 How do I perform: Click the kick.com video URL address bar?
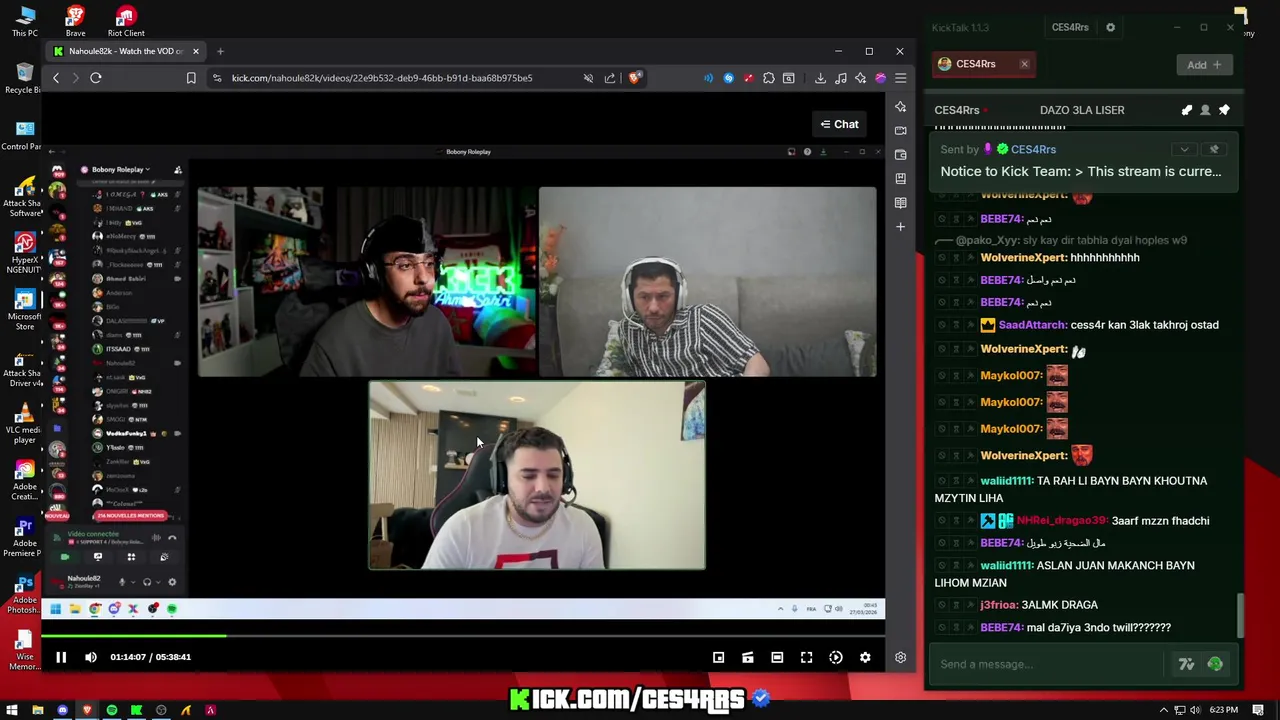(x=382, y=78)
